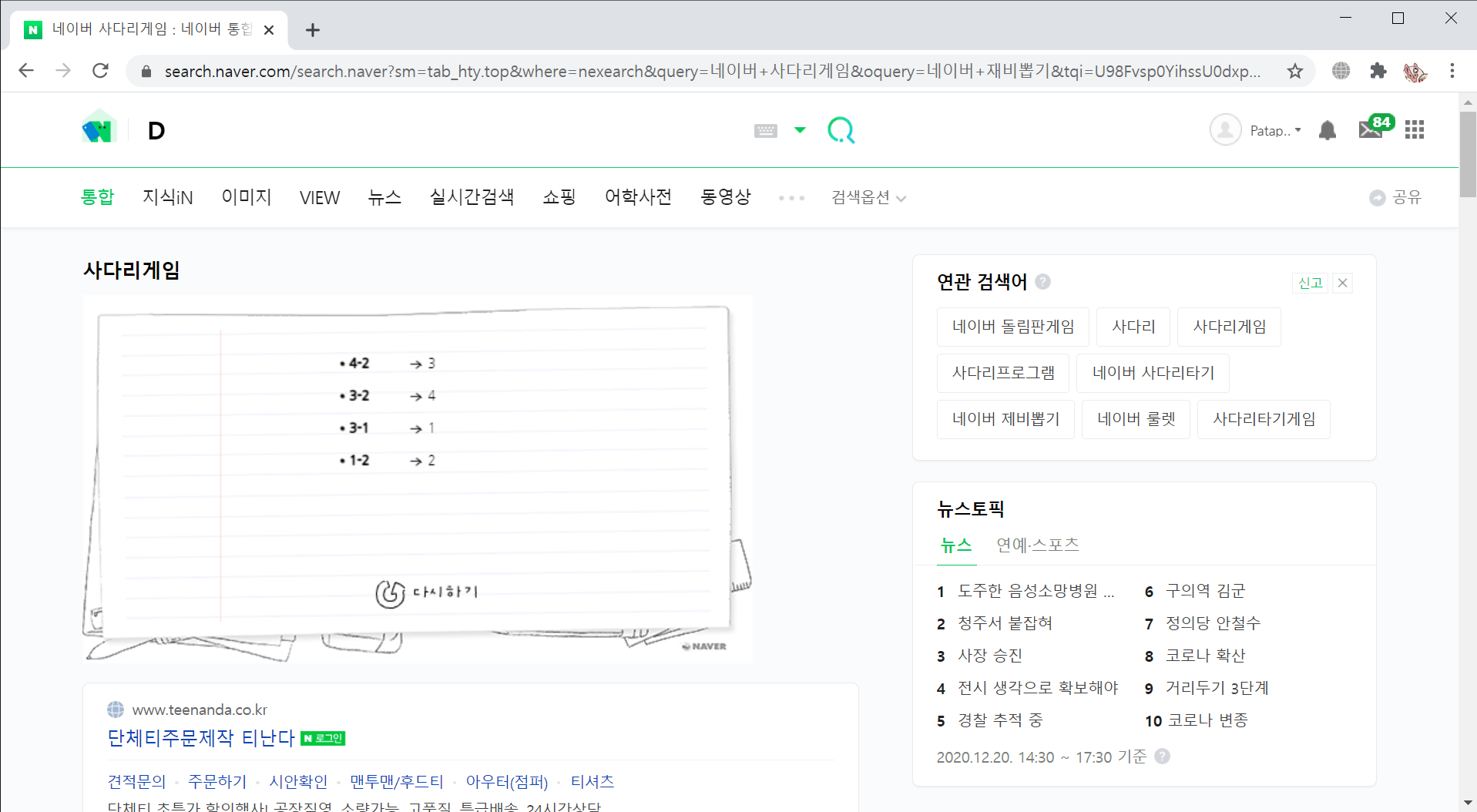Bookmark this page with the star icon
The image size is (1477, 812).
point(1295,71)
